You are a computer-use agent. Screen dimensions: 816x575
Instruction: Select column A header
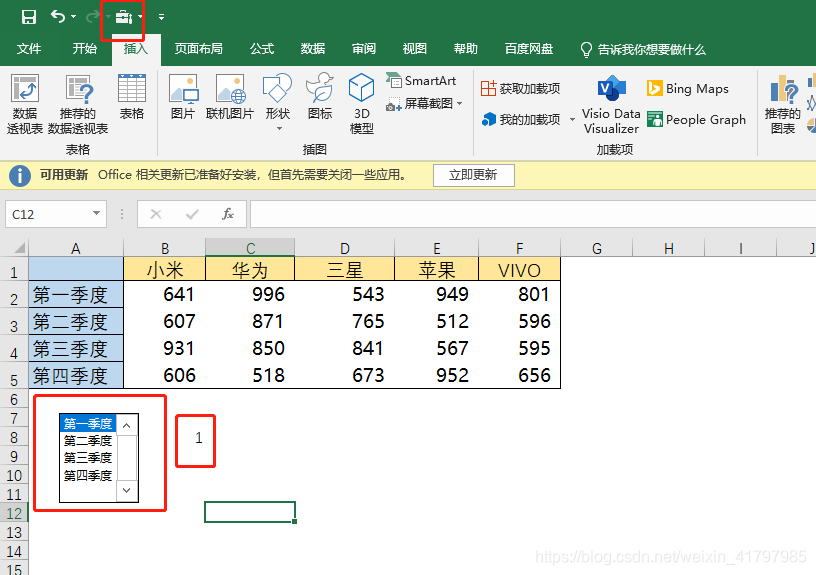coord(76,248)
